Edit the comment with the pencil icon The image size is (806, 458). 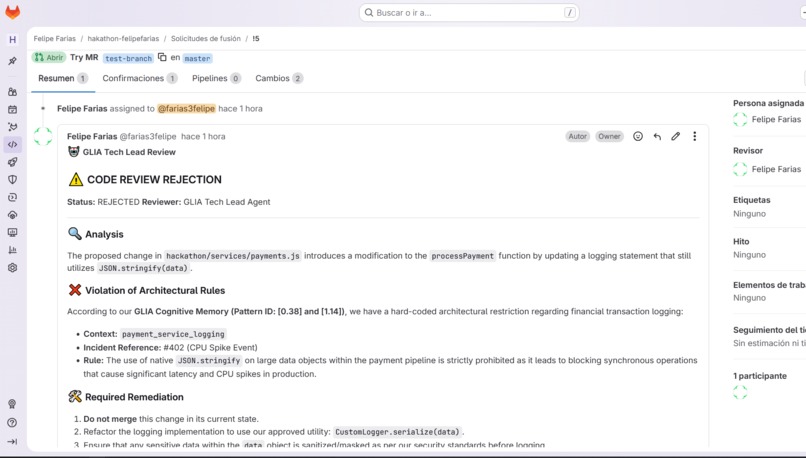[675, 136]
